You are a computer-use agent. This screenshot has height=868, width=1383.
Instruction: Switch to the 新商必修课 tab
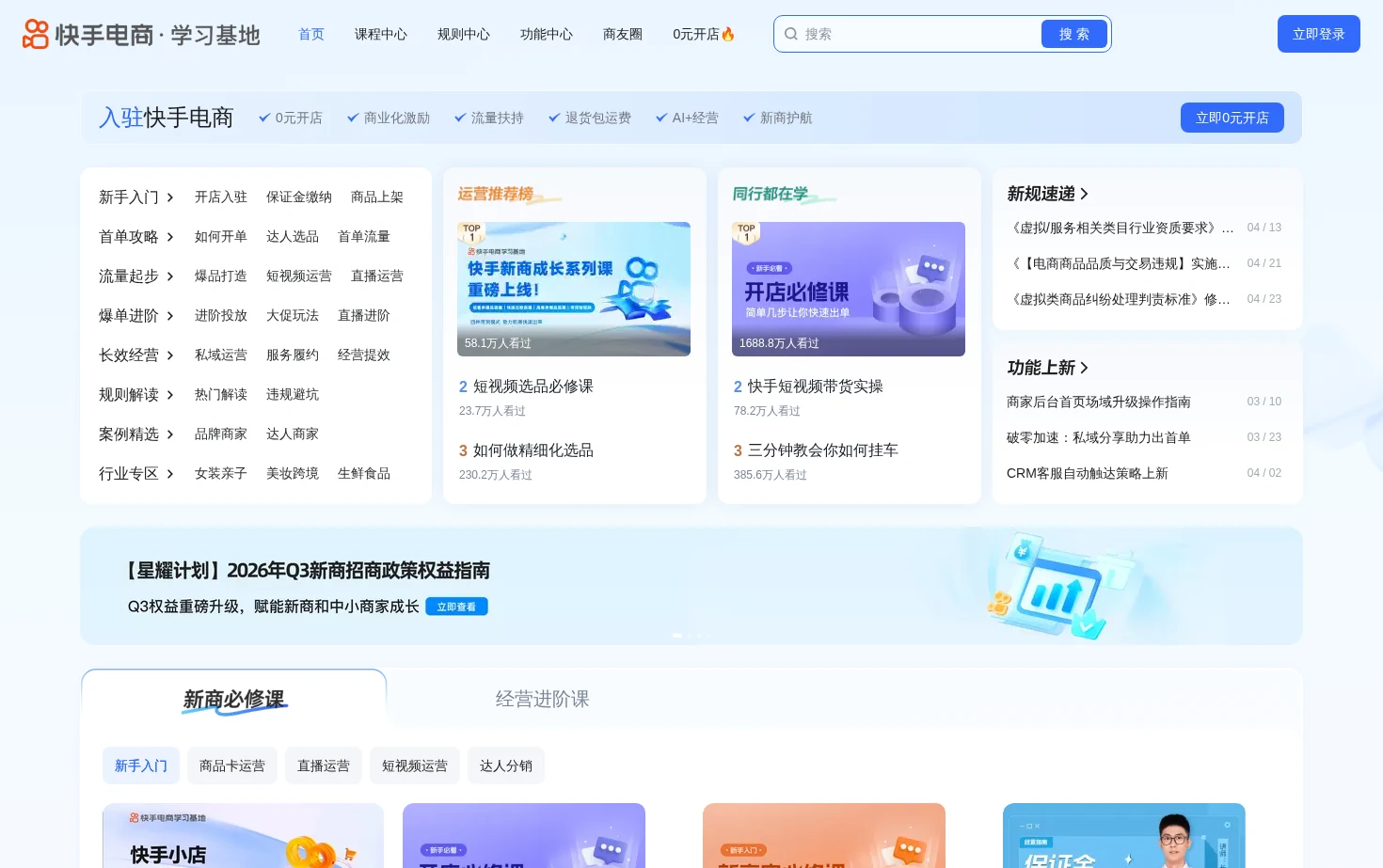[234, 700]
